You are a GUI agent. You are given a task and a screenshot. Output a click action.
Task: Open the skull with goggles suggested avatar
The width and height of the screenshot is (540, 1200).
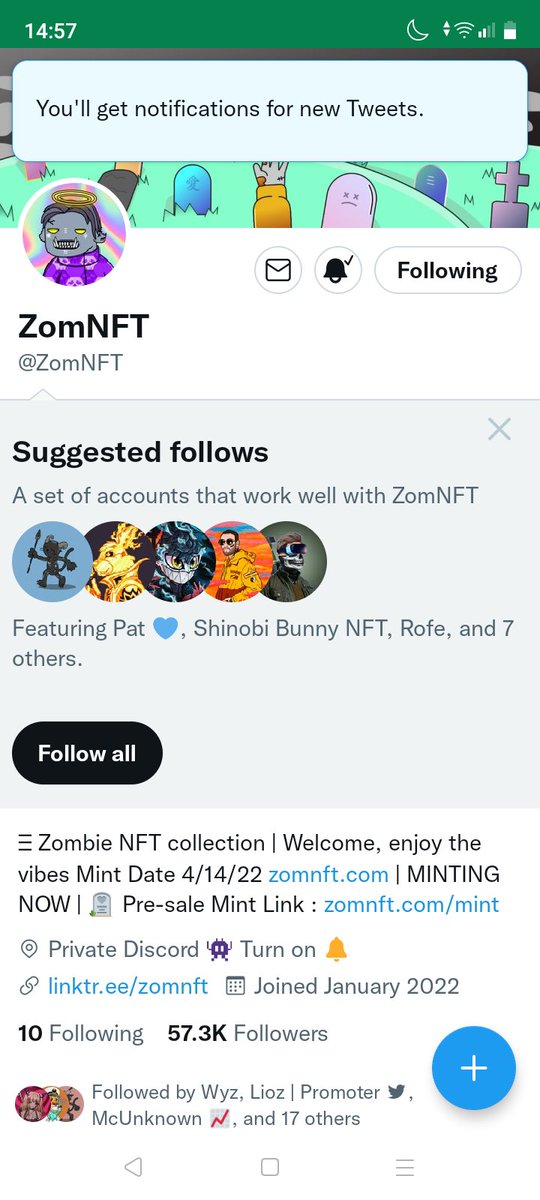(292, 561)
